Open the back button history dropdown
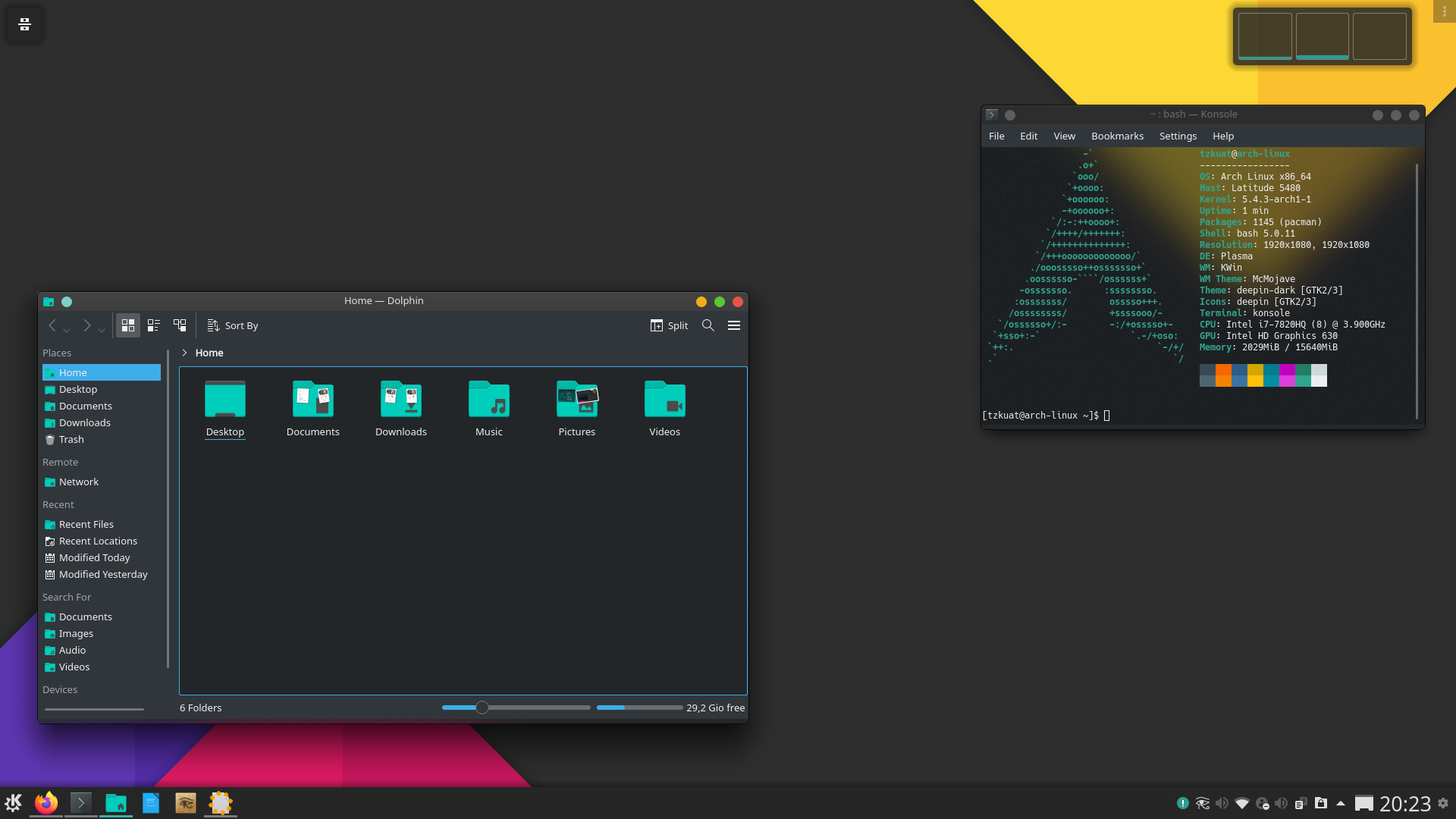 (67, 330)
